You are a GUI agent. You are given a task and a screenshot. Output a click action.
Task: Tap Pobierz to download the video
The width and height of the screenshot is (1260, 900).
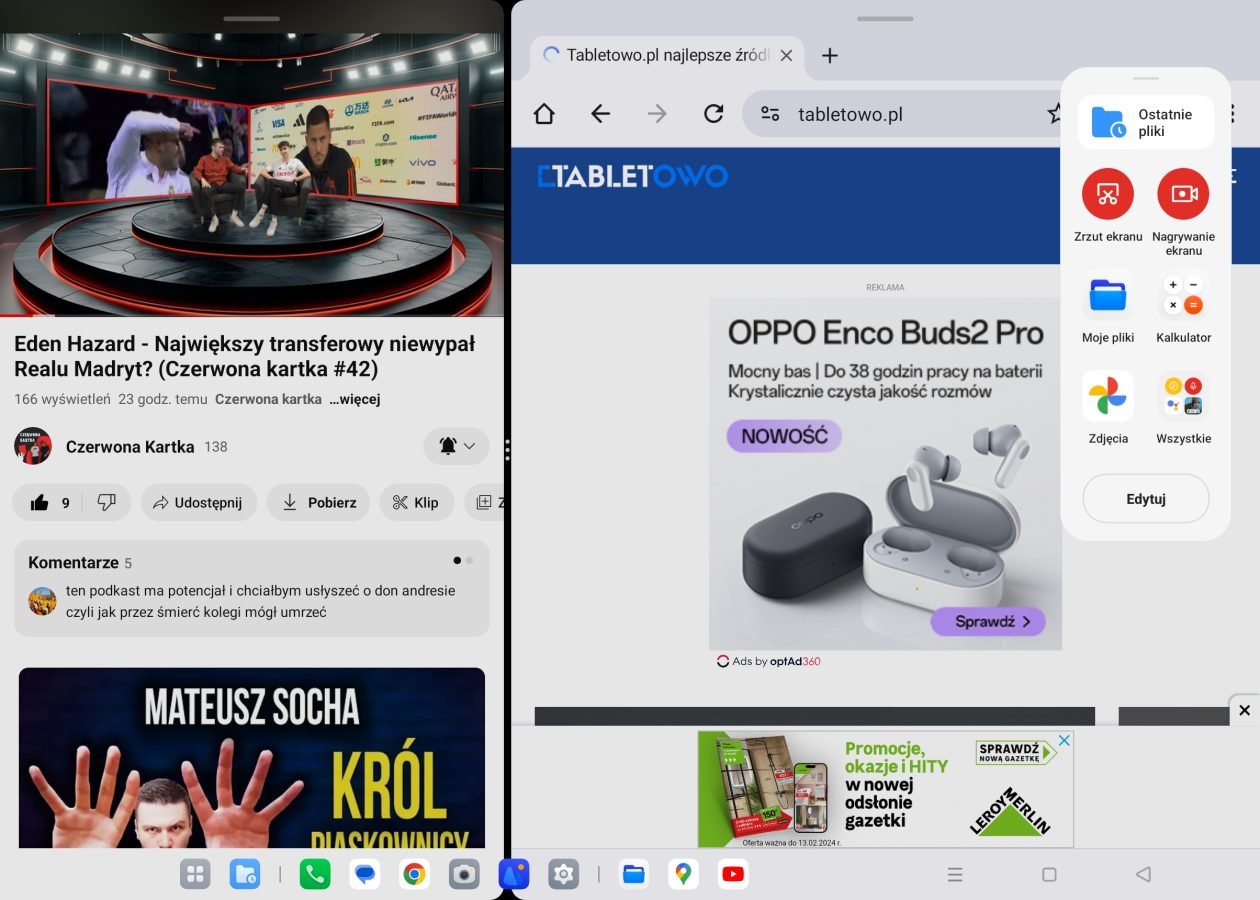click(x=318, y=503)
